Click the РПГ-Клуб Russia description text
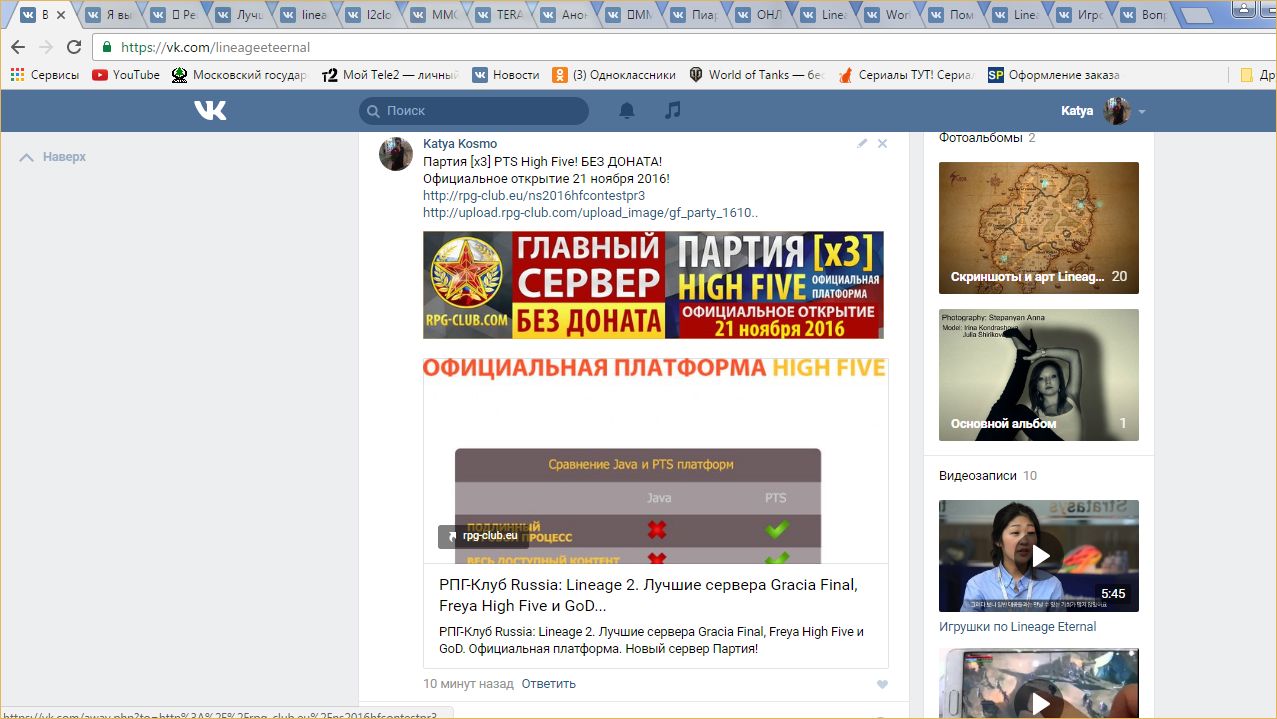The image size is (1277, 719). [x=651, y=640]
